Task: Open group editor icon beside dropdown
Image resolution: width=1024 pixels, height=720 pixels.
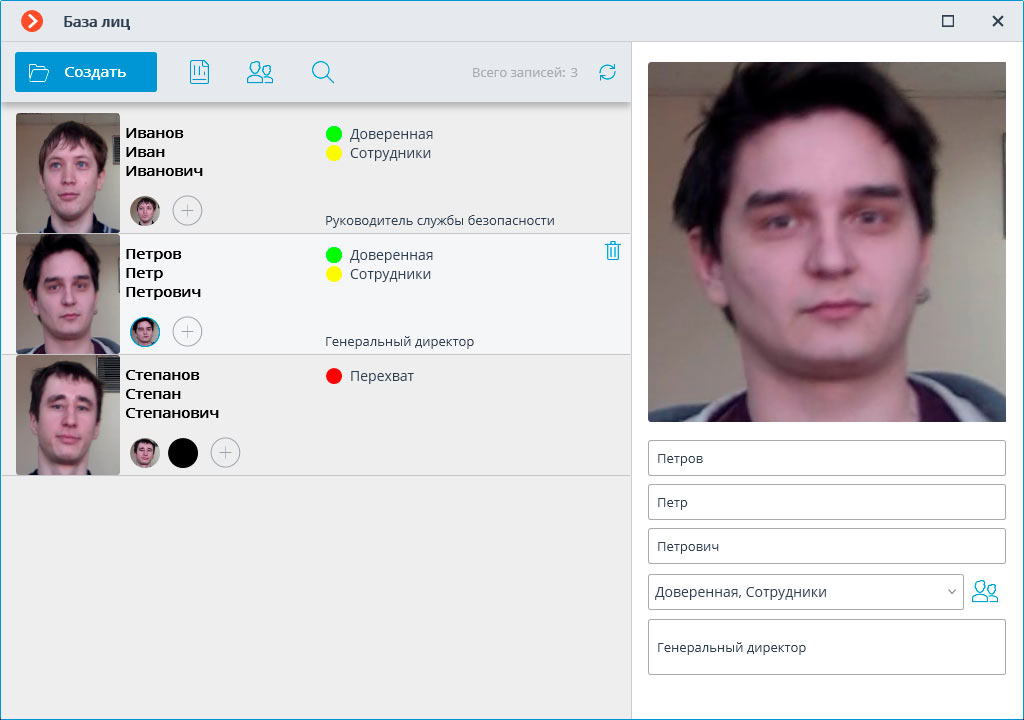Action: [985, 592]
